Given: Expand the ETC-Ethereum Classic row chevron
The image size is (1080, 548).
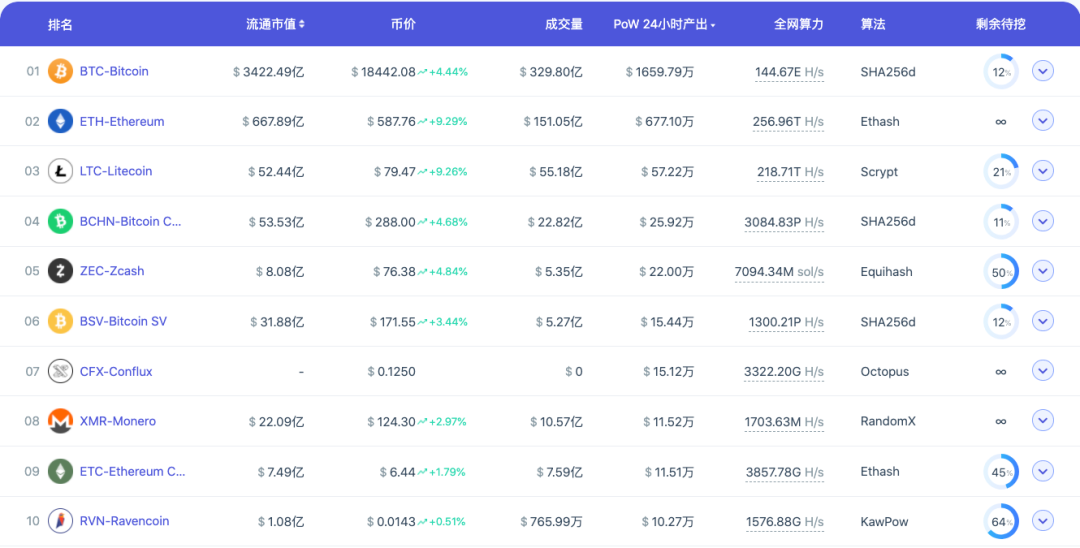Looking at the screenshot, I should pos(1043,471).
